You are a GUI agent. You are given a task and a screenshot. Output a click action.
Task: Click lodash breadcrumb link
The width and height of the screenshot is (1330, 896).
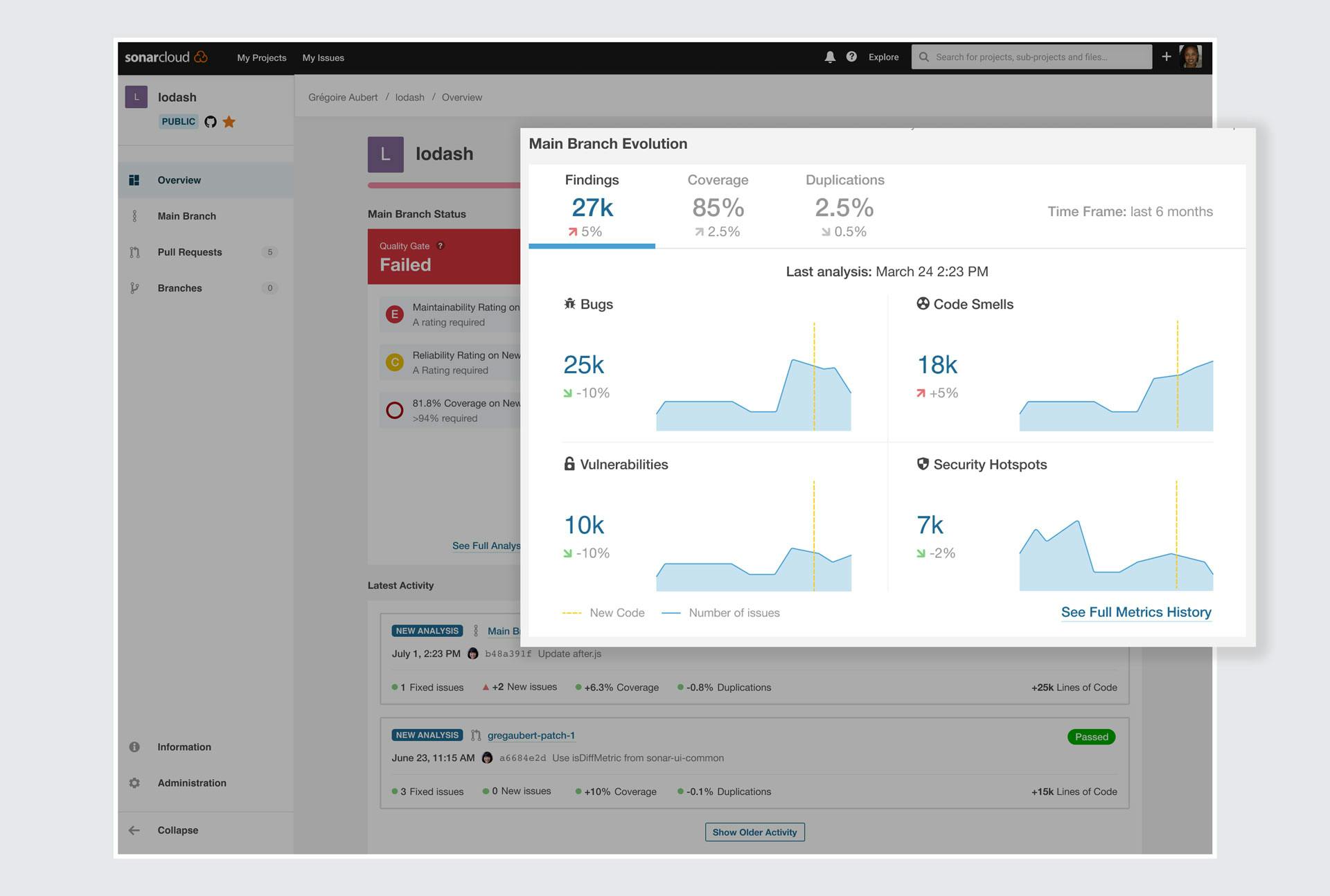pos(410,98)
